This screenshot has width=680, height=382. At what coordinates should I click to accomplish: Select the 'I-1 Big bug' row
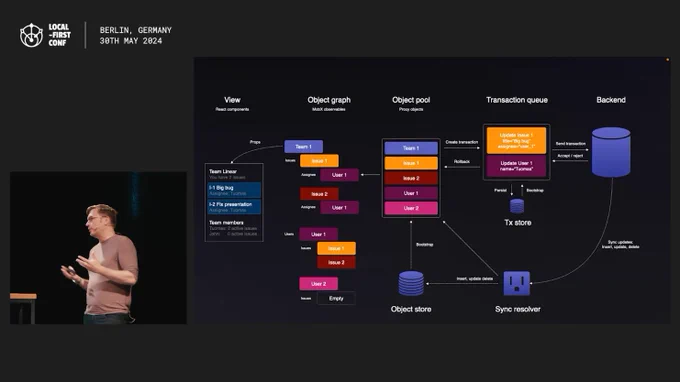click(x=234, y=190)
